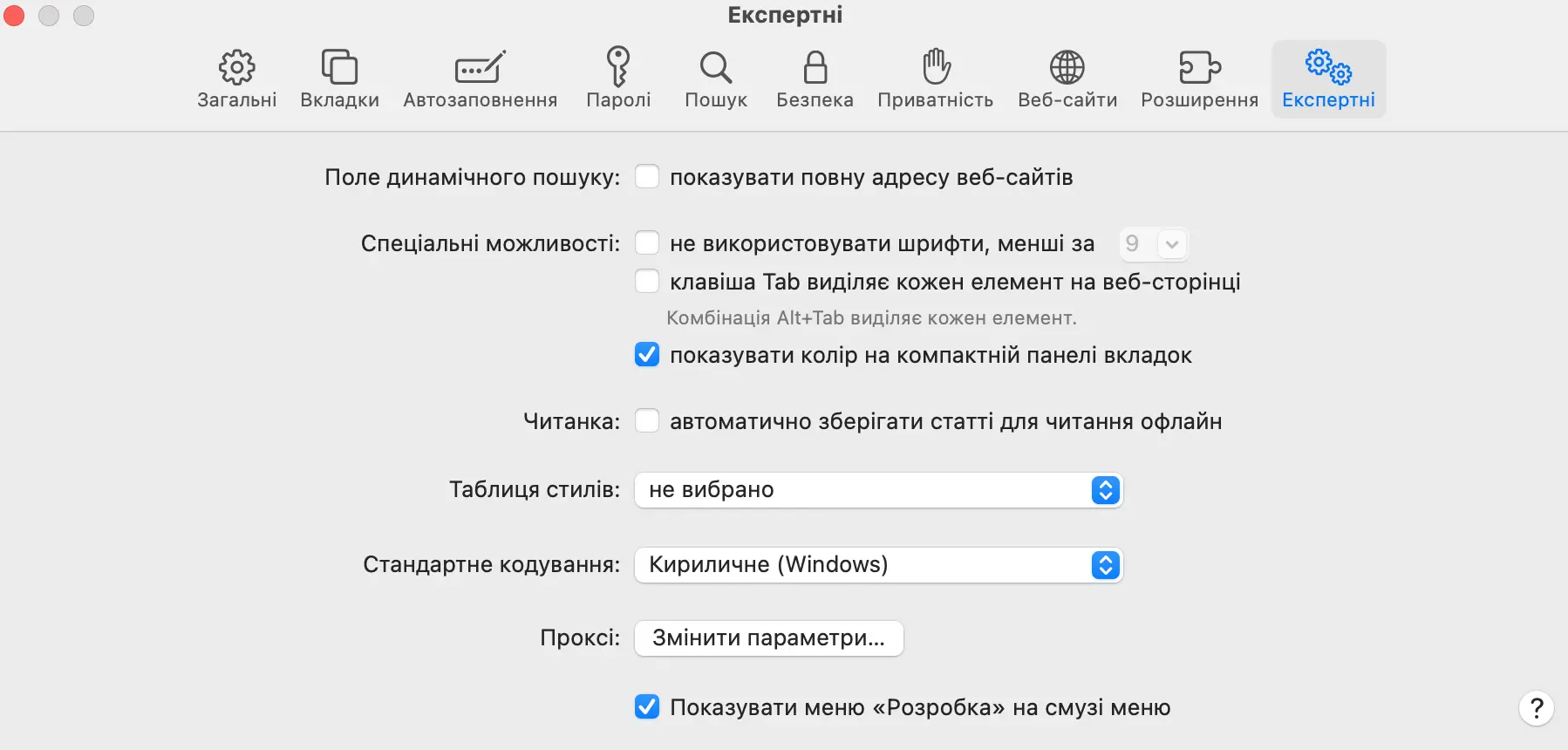The image size is (1568, 750).
Task: Open the Розширення puzzle piece icon
Action: 1199,67
